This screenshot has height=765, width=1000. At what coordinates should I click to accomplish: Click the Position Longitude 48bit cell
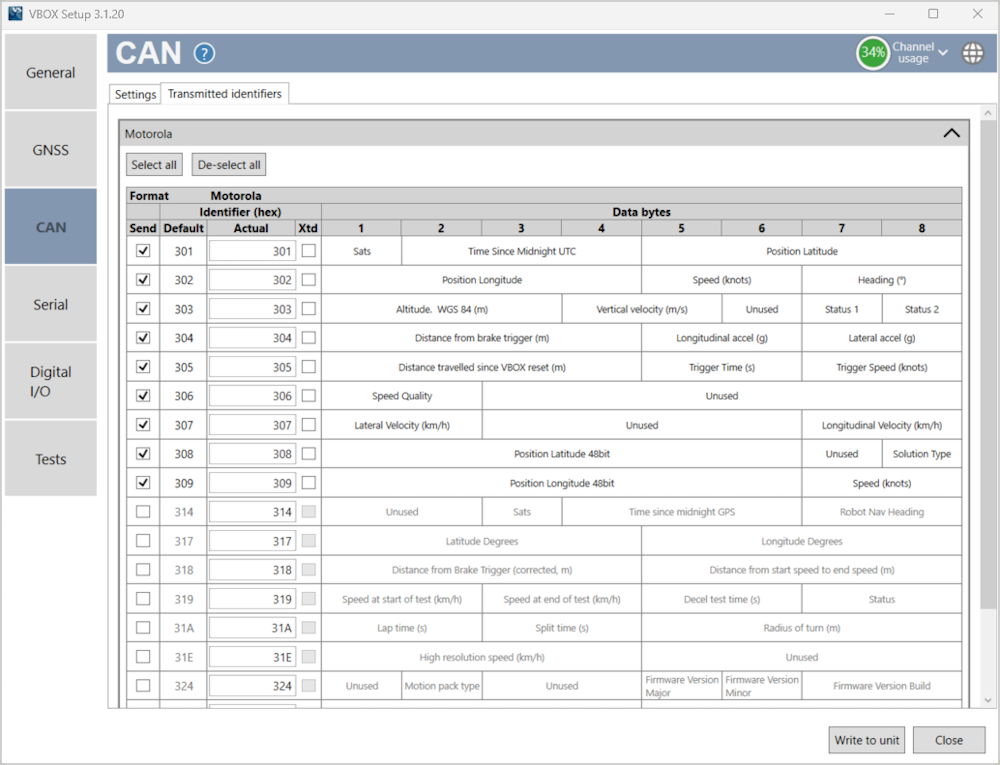coord(562,483)
